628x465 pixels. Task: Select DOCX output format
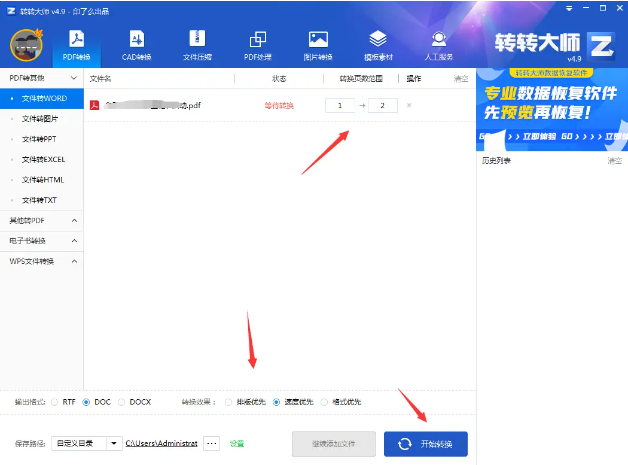point(121,402)
